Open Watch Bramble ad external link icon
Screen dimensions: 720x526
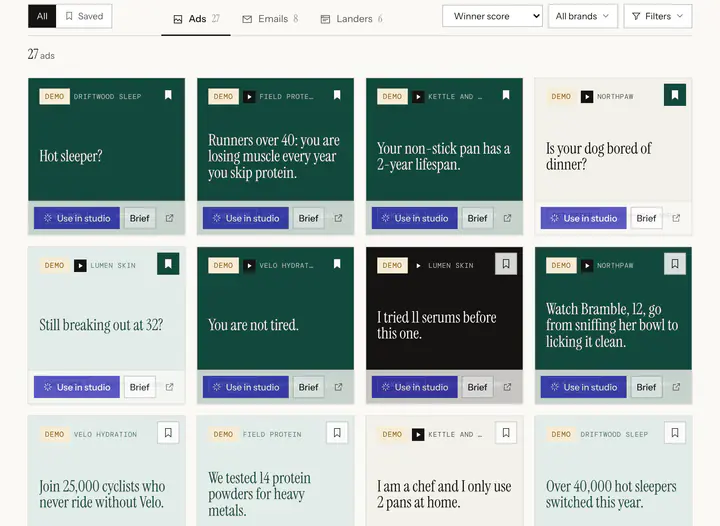pos(676,387)
